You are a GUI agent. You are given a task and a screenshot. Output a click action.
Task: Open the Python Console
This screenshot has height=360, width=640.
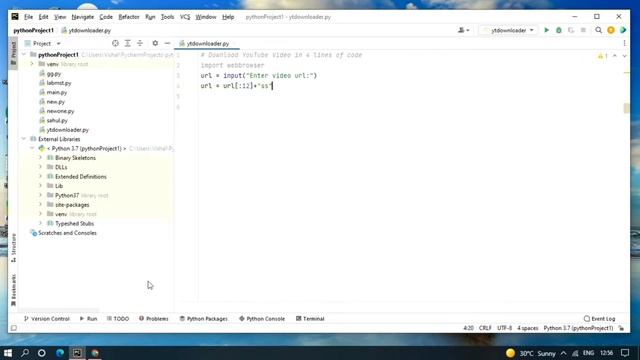262,318
